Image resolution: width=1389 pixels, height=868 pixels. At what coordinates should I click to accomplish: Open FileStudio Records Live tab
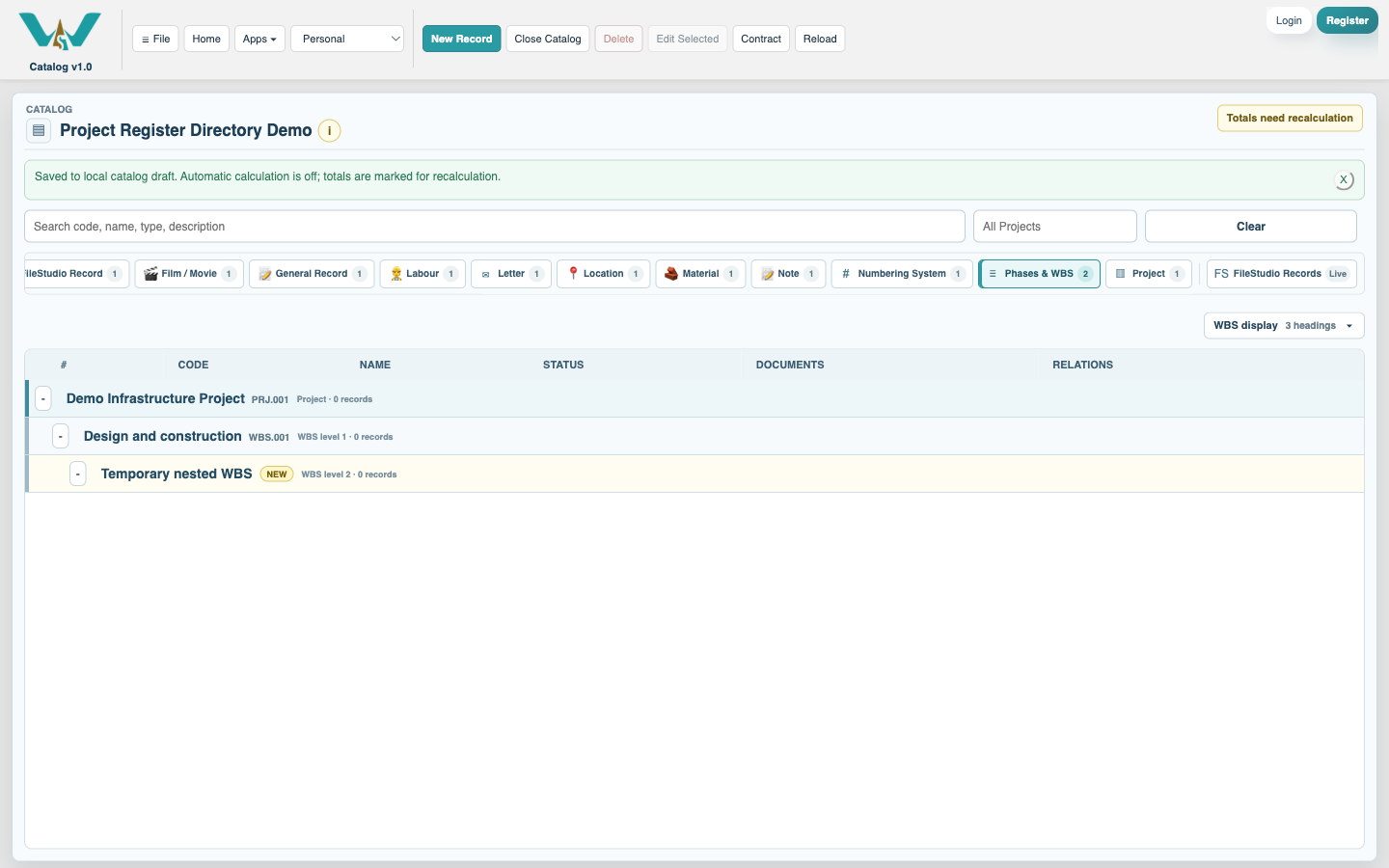(x=1282, y=274)
